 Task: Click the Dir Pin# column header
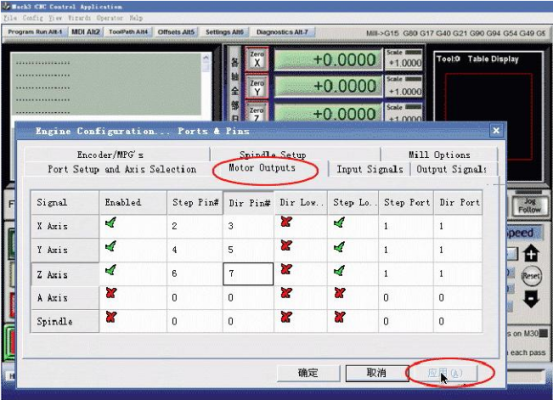[x=249, y=202]
